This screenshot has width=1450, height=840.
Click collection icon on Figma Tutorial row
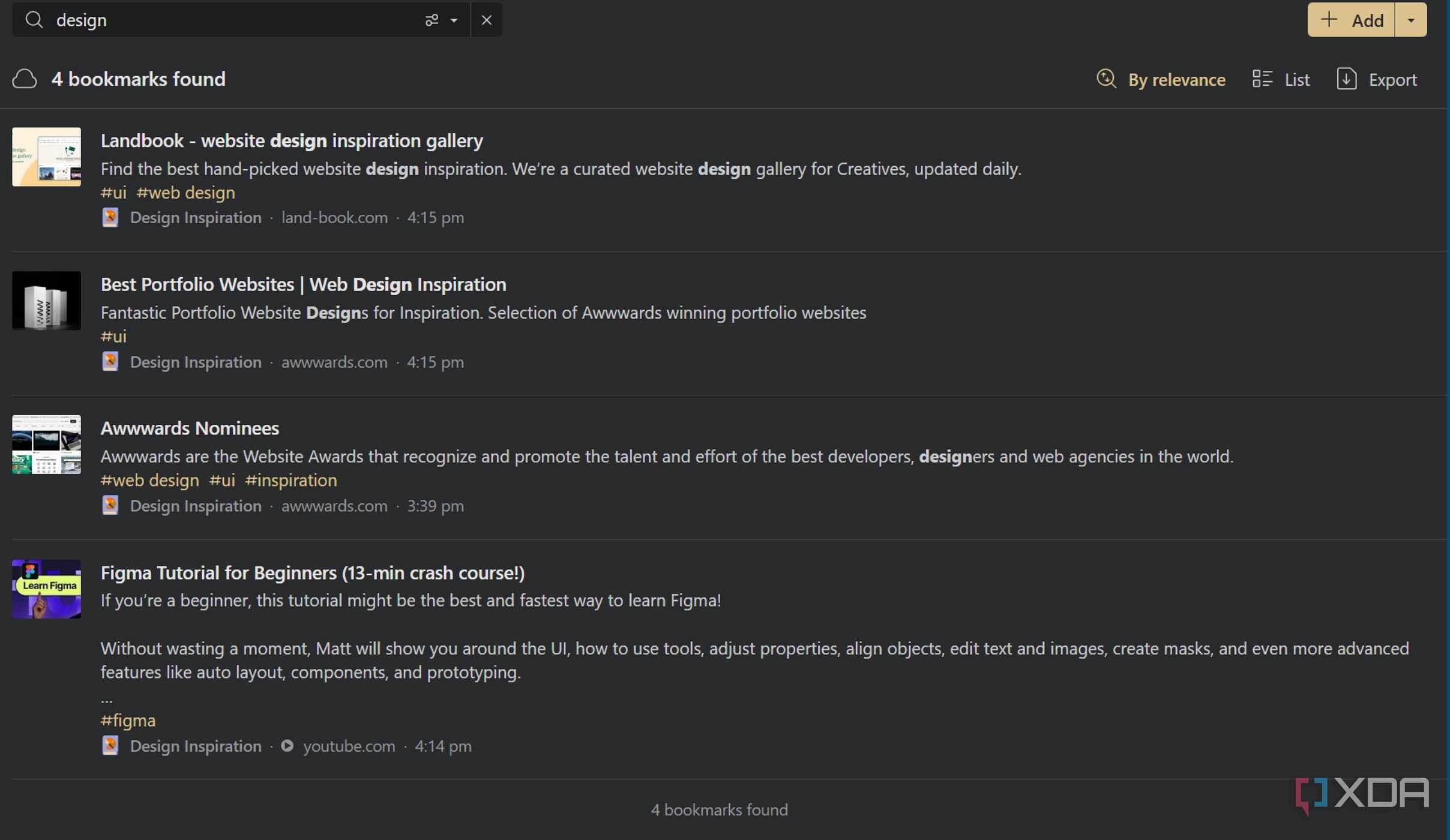coord(110,746)
